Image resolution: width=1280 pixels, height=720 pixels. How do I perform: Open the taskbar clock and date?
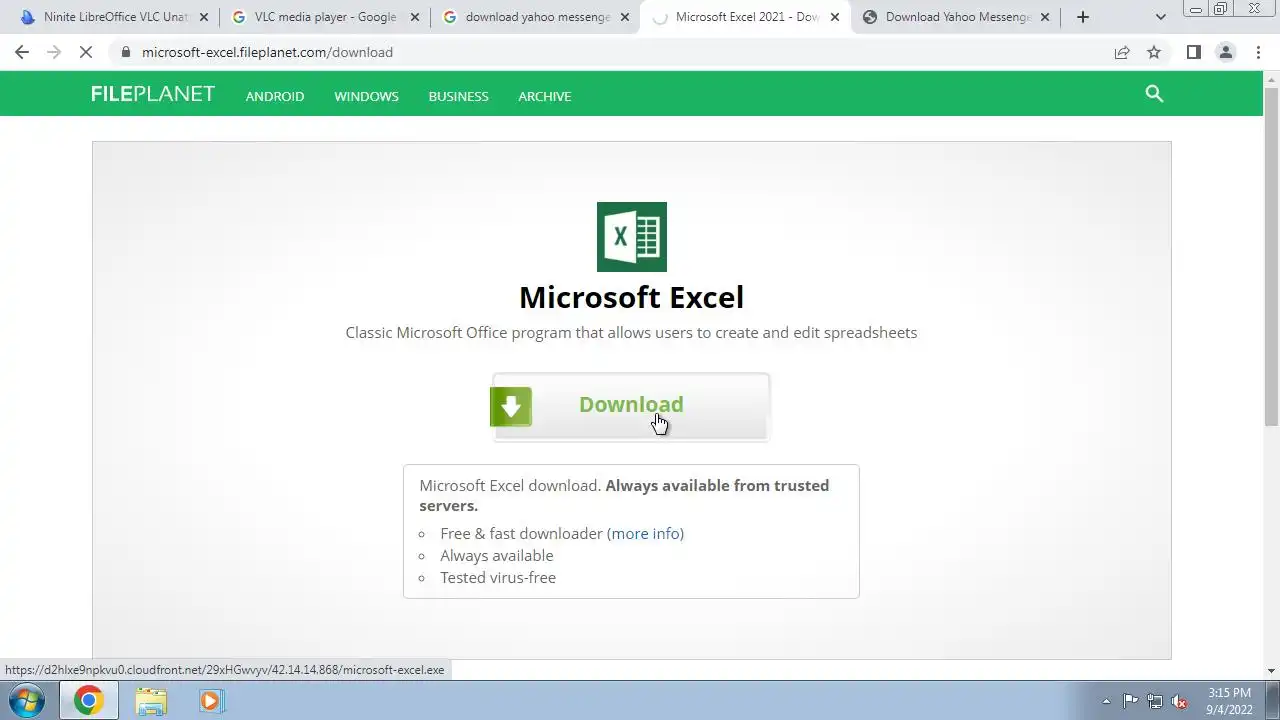click(x=1229, y=701)
